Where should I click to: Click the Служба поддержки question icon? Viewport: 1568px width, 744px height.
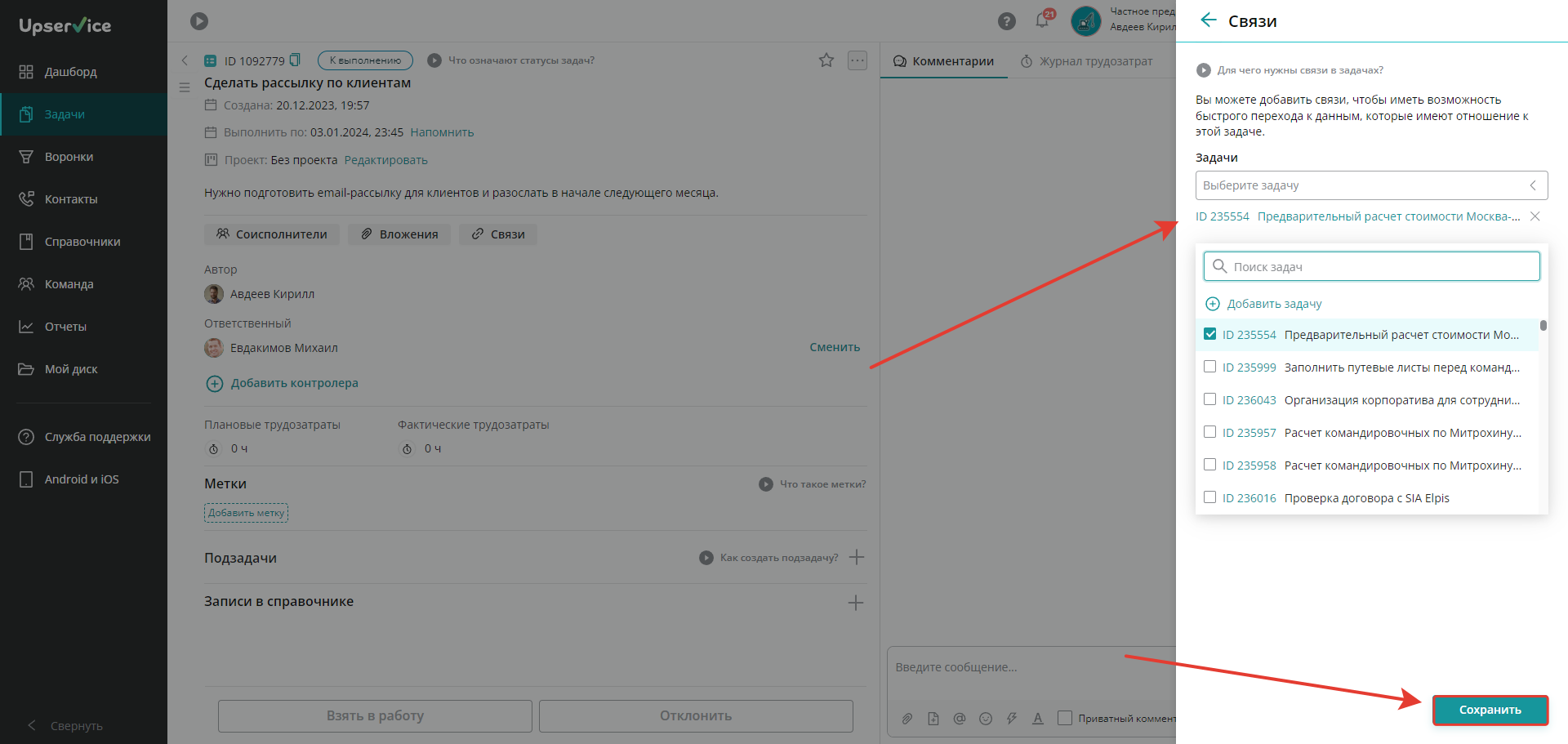(26, 437)
